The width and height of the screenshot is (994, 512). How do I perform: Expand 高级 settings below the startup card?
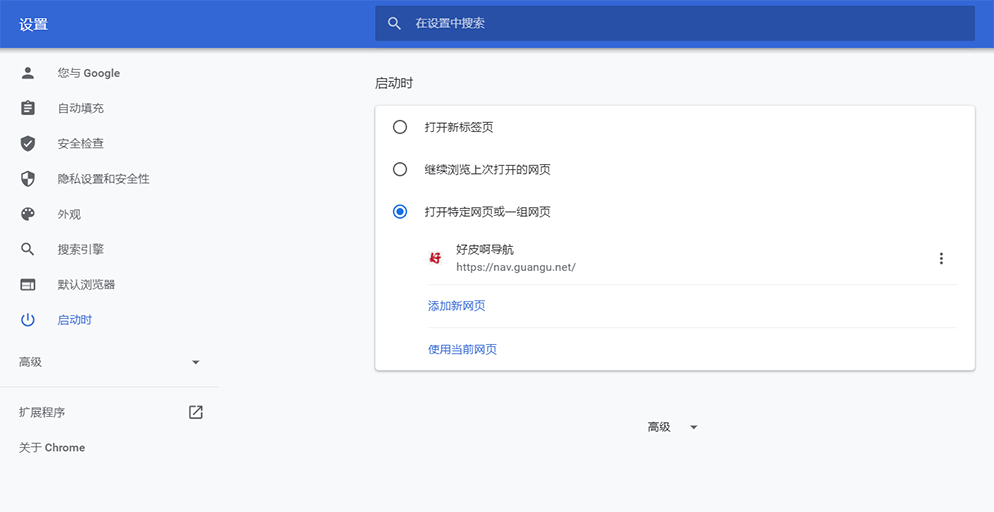[x=673, y=427]
